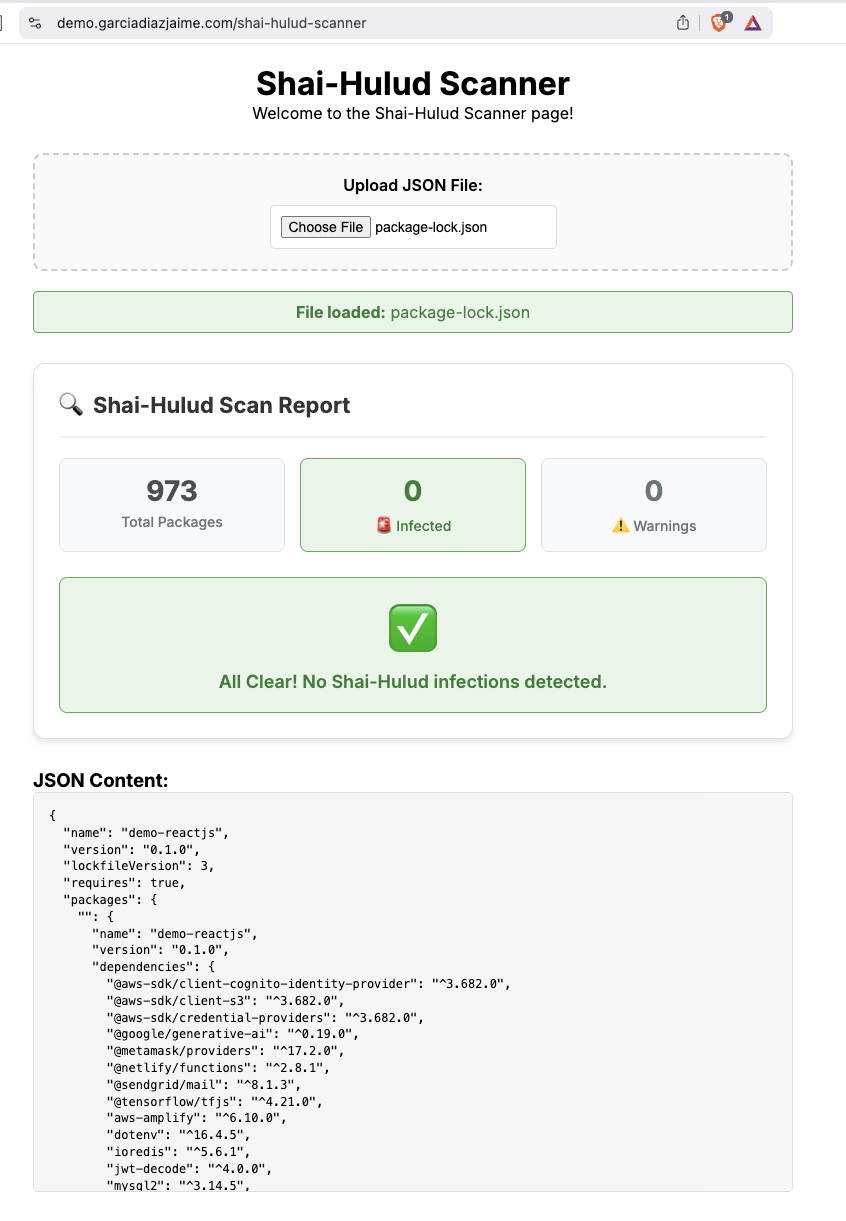Select the Total Packages stat card

click(171, 504)
